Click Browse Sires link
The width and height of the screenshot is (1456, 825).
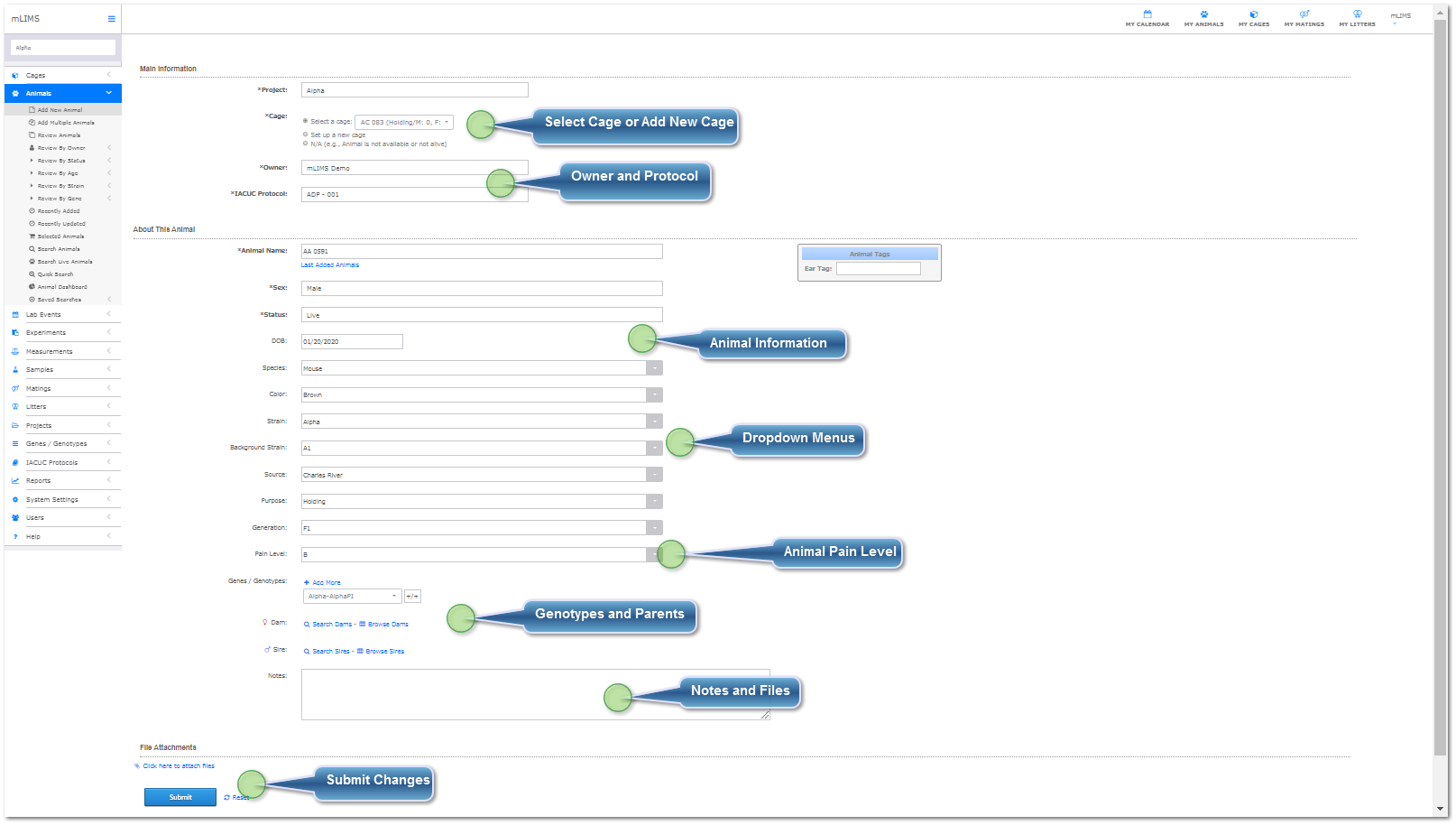click(x=381, y=652)
